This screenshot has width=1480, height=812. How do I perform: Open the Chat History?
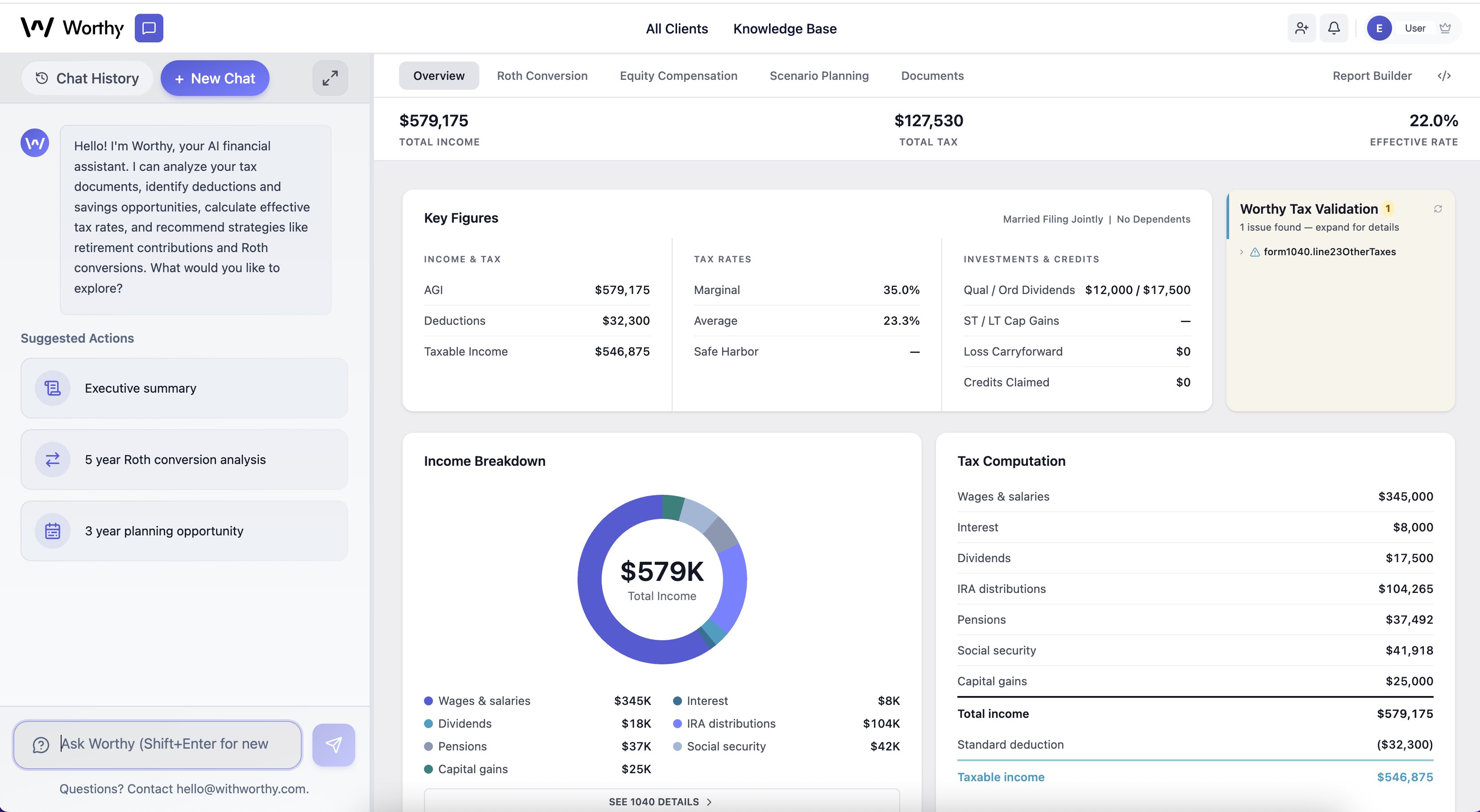click(87, 78)
